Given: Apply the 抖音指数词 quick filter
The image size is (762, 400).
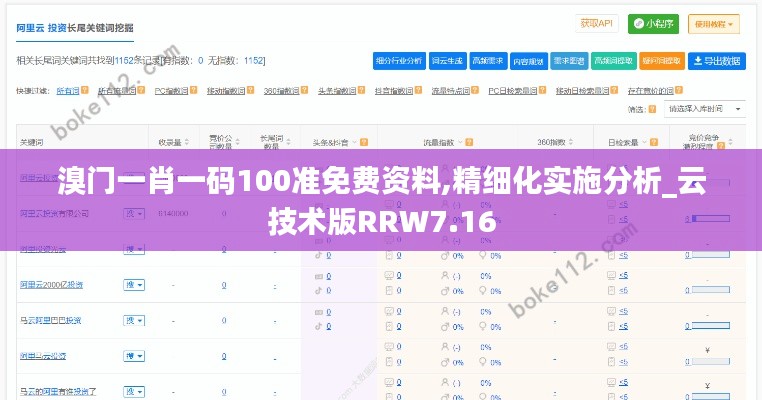Looking at the screenshot, I should click(394, 90).
